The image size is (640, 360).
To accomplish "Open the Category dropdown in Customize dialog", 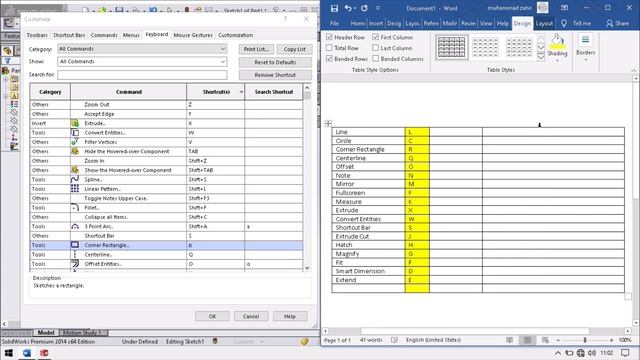I will [142, 49].
